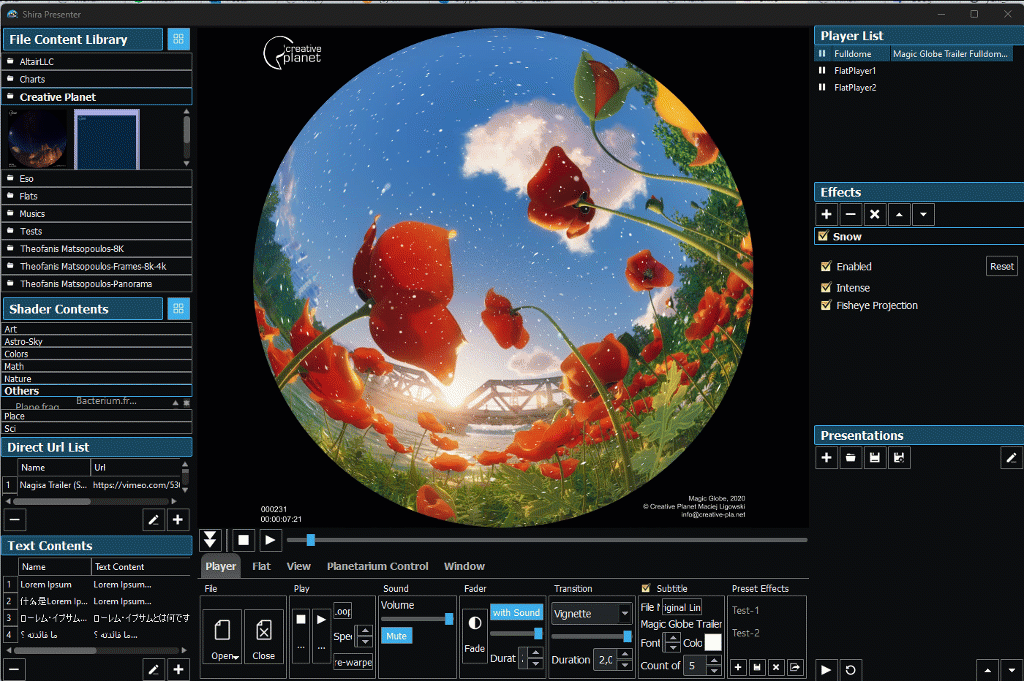Delete the preset effect with X icon
Screen dimensions: 1024x681
click(776, 667)
